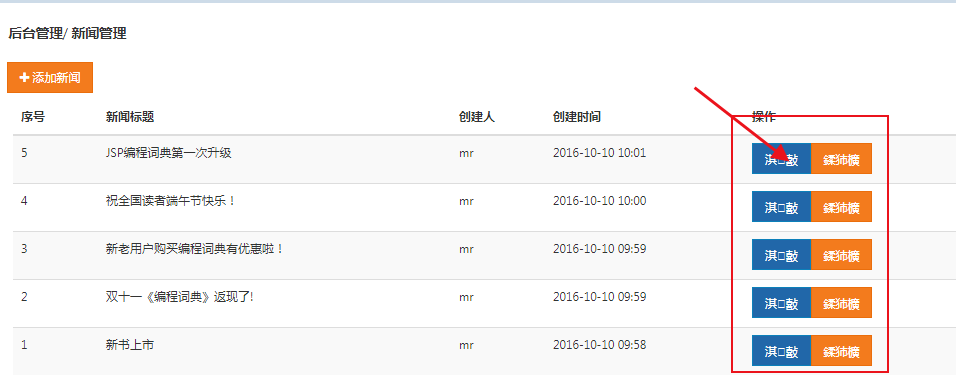Click the plus icon on the 添加新闻 button
The width and height of the screenshot is (956, 376).
(24, 78)
